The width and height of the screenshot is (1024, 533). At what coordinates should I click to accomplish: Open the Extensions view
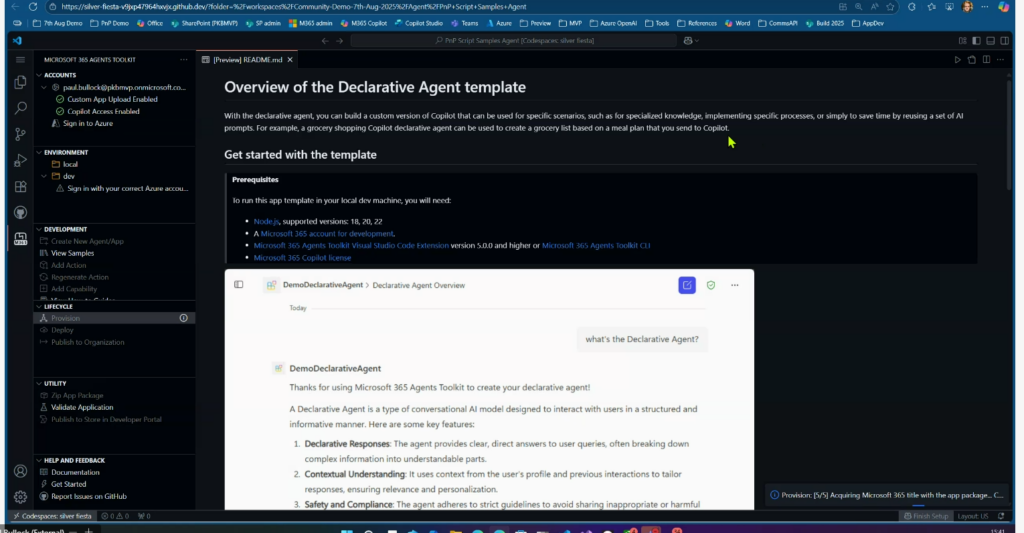[x=20, y=186]
